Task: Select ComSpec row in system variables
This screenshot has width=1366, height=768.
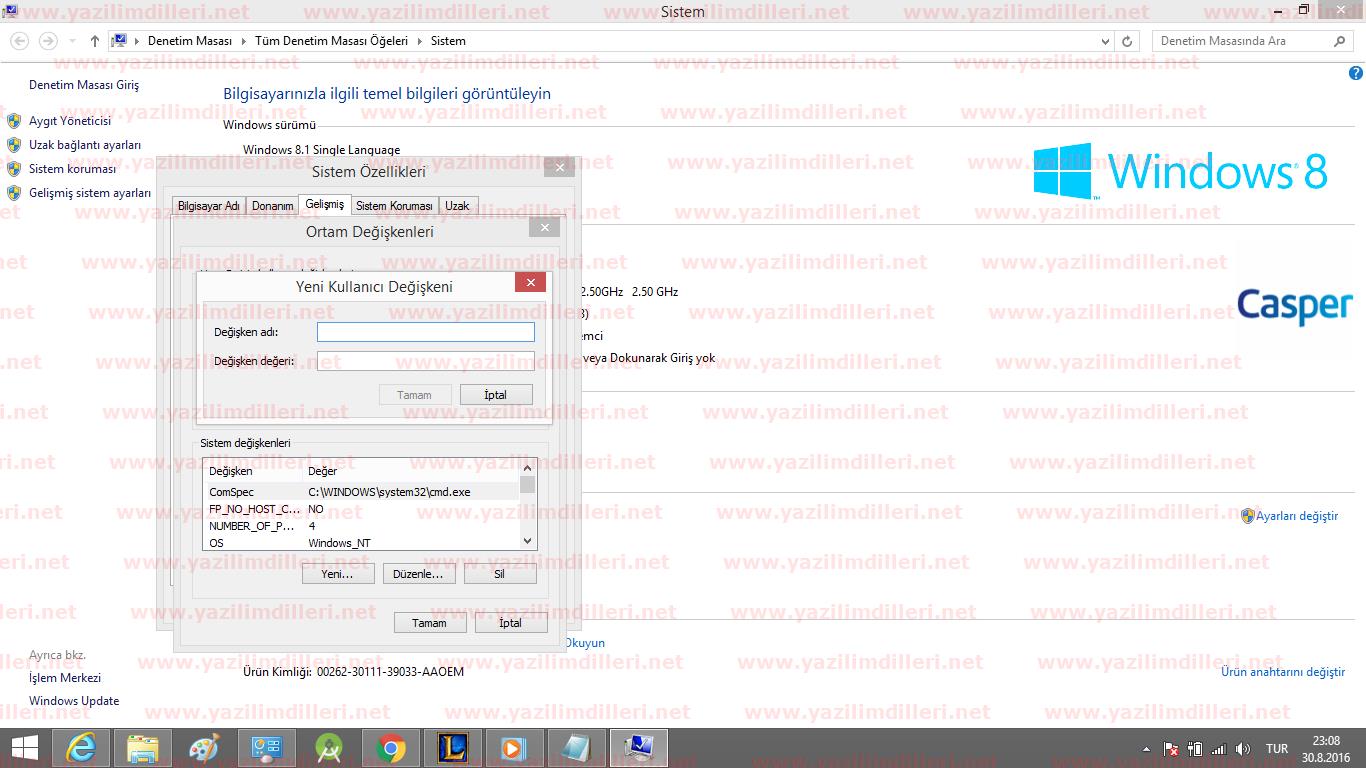Action: [x=361, y=492]
